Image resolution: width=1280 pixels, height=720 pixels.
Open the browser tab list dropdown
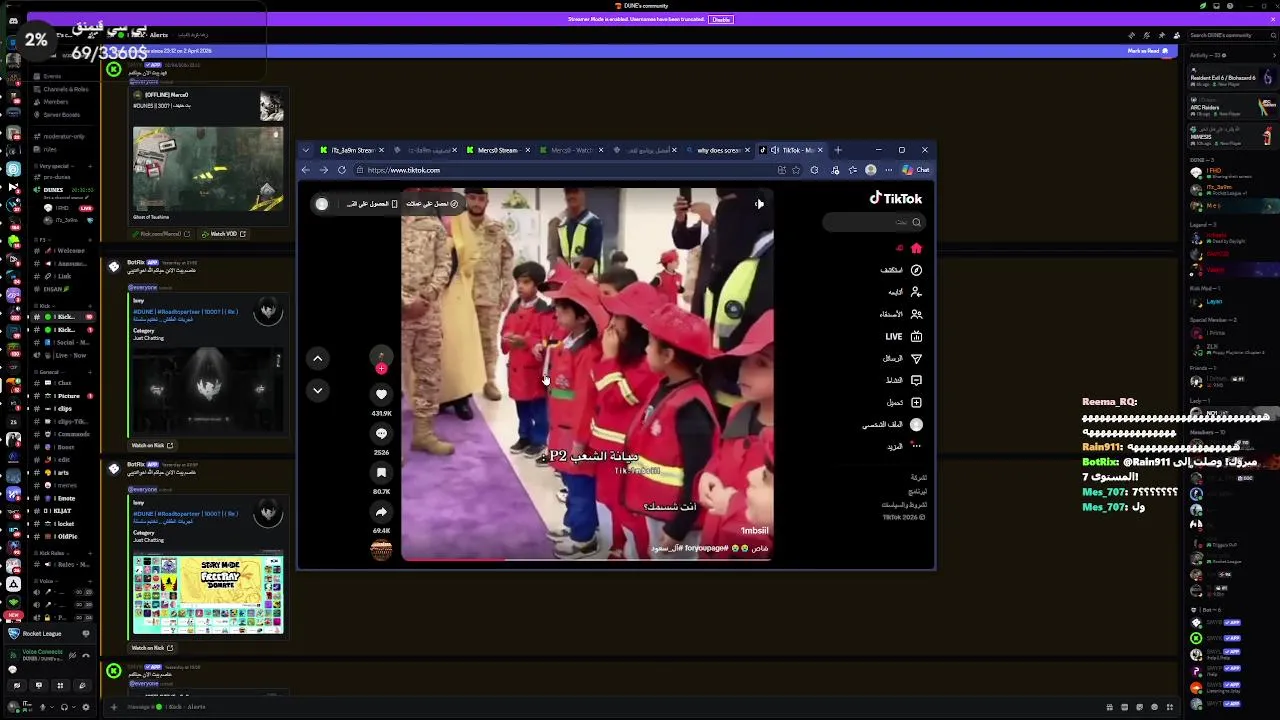click(306, 150)
